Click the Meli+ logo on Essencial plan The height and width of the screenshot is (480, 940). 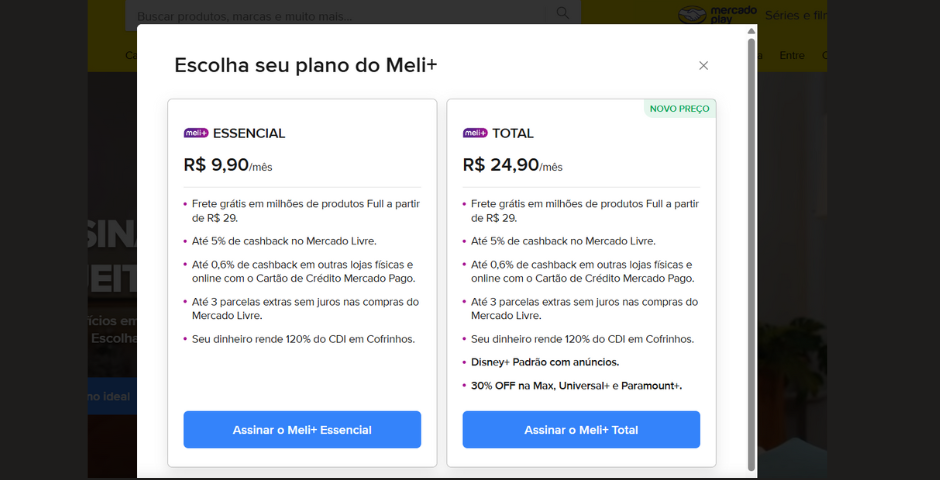coord(196,133)
